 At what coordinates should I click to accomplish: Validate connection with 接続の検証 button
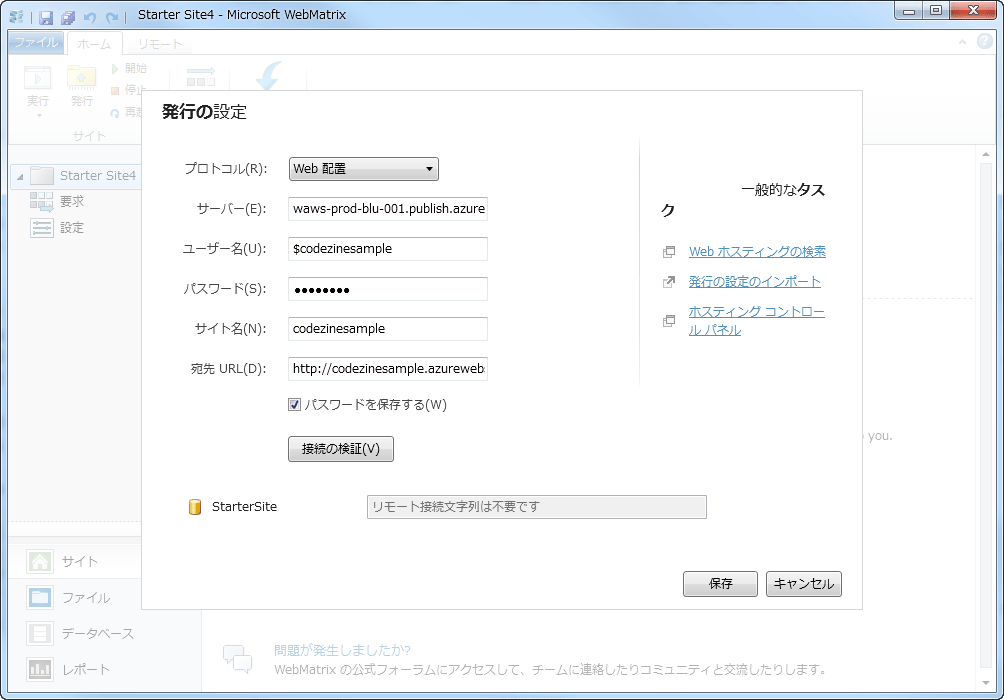tap(341, 449)
